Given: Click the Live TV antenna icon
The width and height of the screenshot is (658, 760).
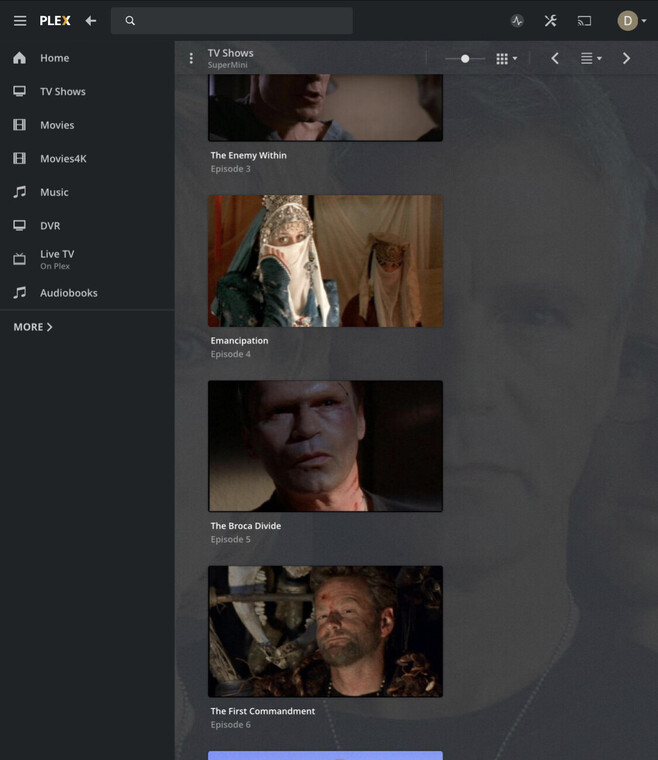Looking at the screenshot, I should (x=19, y=259).
